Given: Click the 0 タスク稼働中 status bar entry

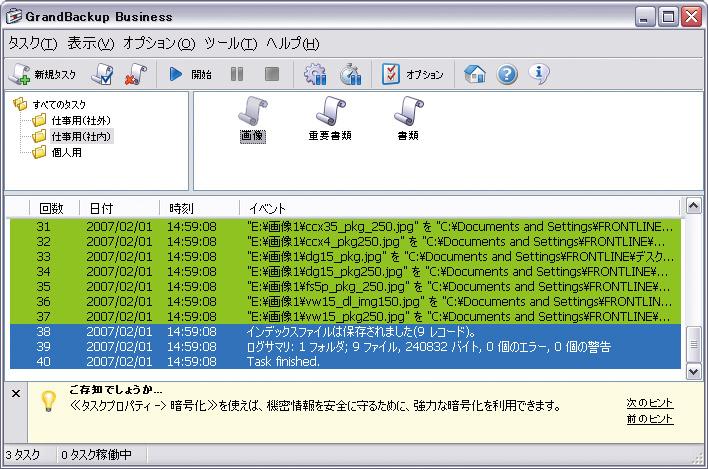Looking at the screenshot, I should 96,455.
